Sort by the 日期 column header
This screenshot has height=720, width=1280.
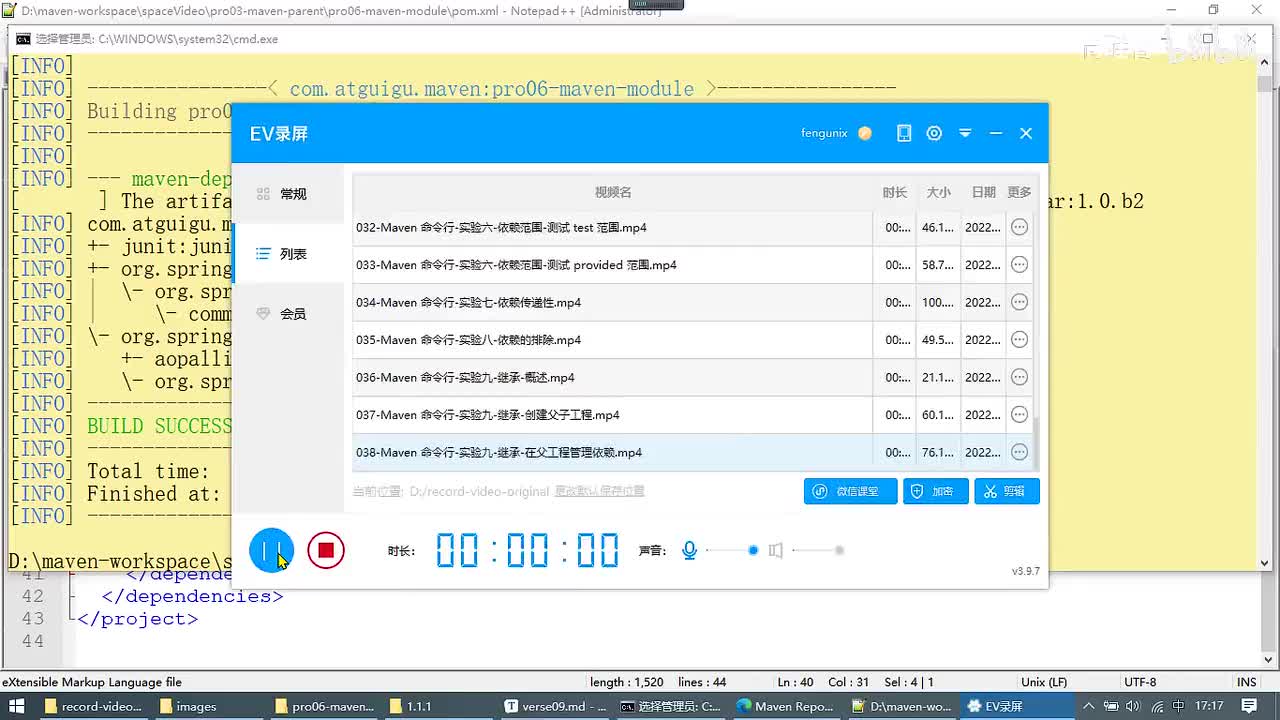[x=983, y=192]
